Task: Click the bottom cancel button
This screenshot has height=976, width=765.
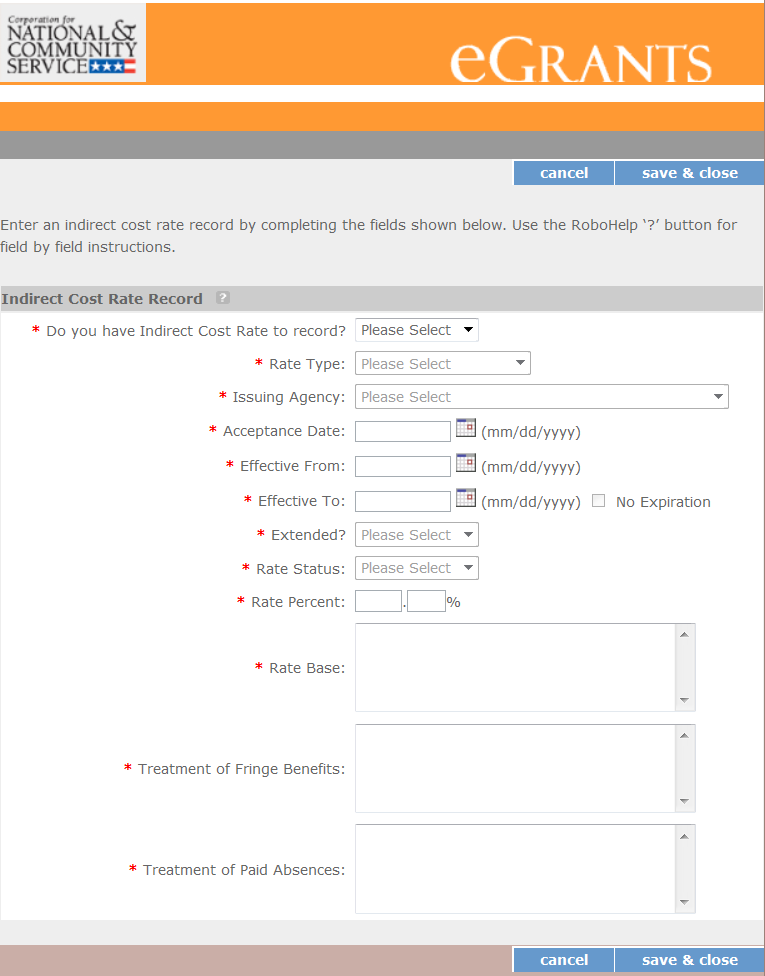Action: 564,960
